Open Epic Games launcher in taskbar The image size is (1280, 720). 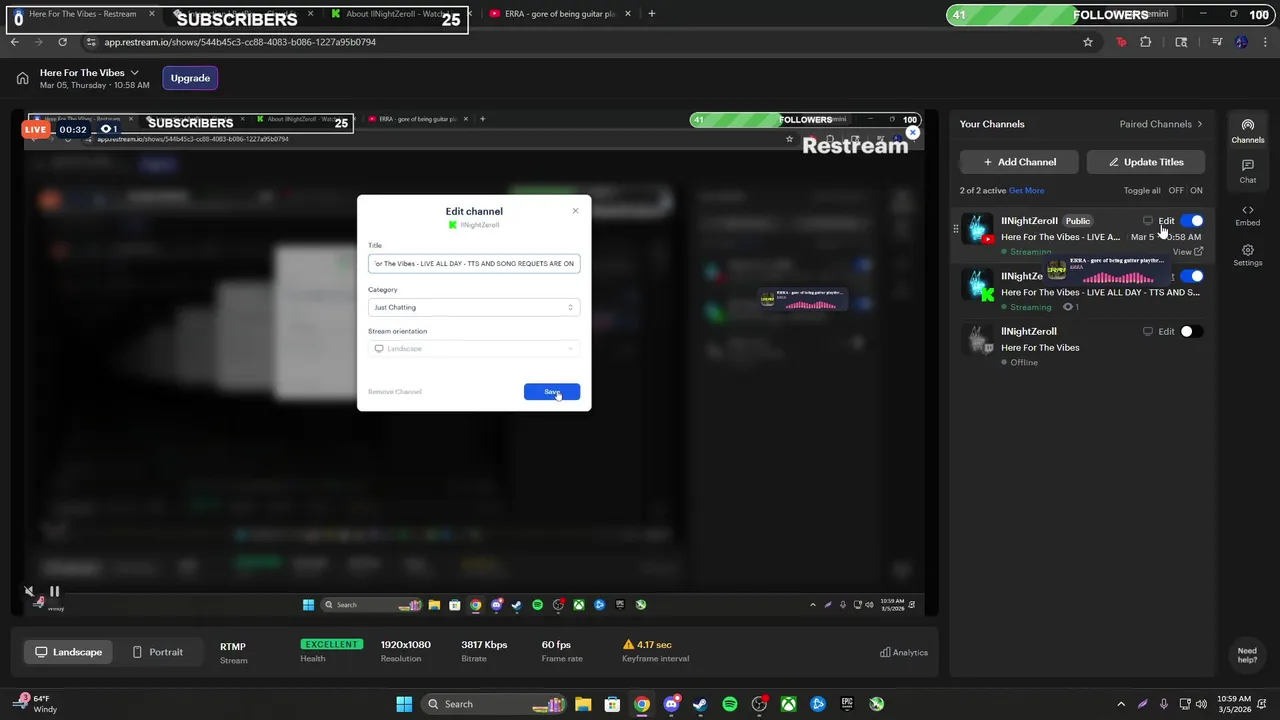tap(847, 704)
